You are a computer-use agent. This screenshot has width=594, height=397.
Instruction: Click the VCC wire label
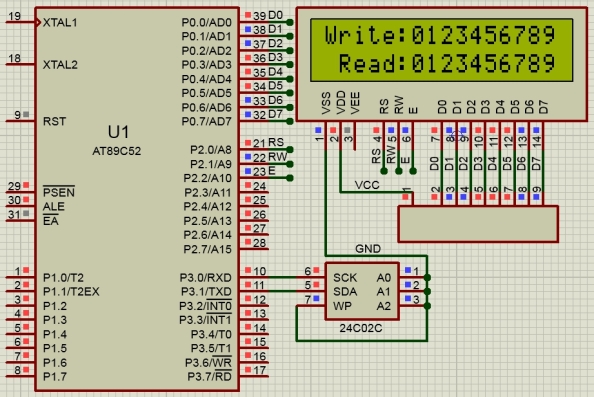367,185
